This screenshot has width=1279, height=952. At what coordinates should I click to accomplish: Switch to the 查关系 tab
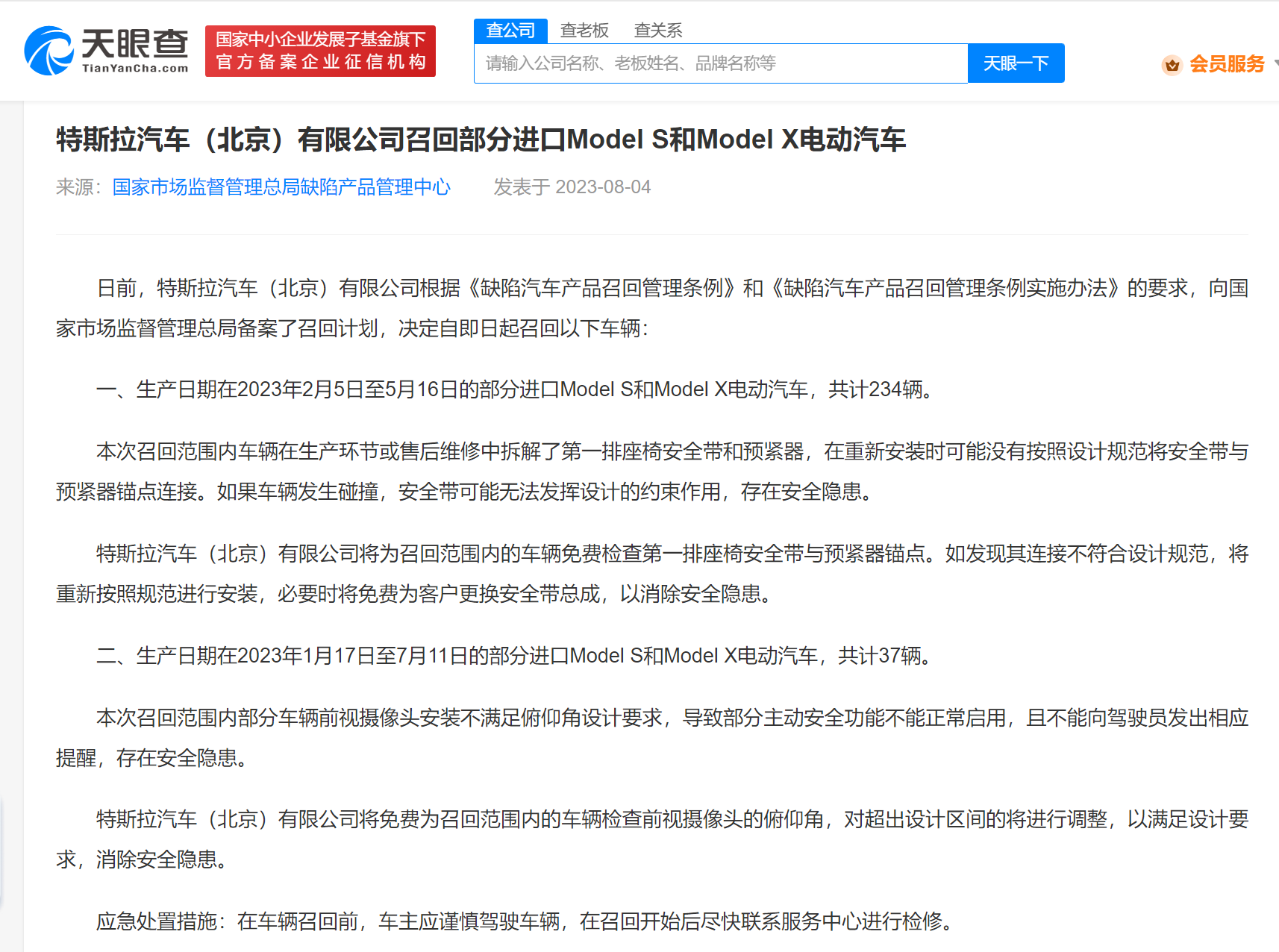point(657,31)
